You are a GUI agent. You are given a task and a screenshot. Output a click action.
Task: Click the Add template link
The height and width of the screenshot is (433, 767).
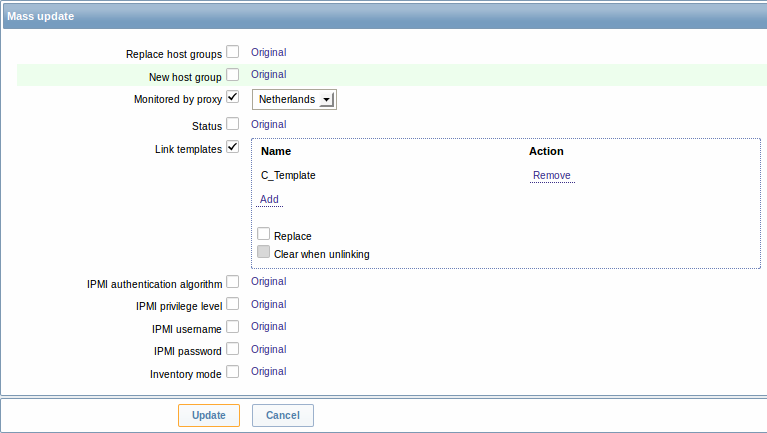click(269, 199)
